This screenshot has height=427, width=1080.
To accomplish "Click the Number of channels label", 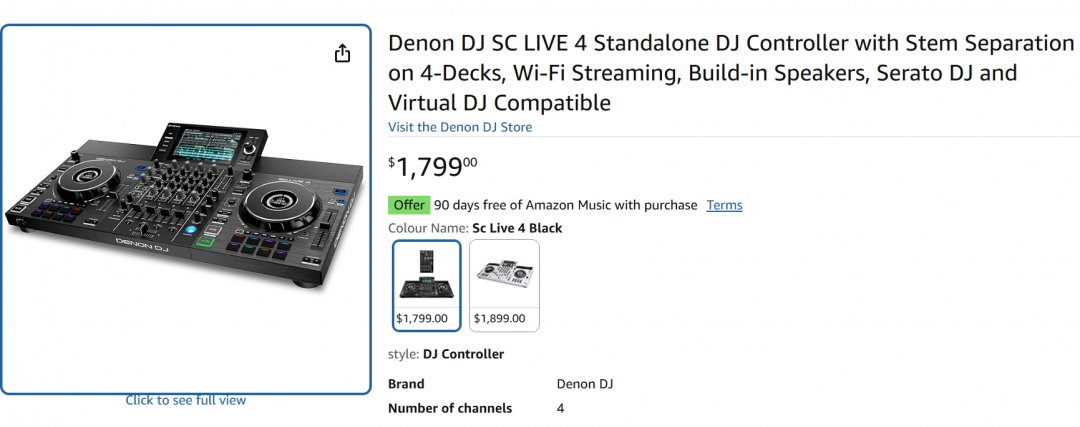I will [450, 408].
